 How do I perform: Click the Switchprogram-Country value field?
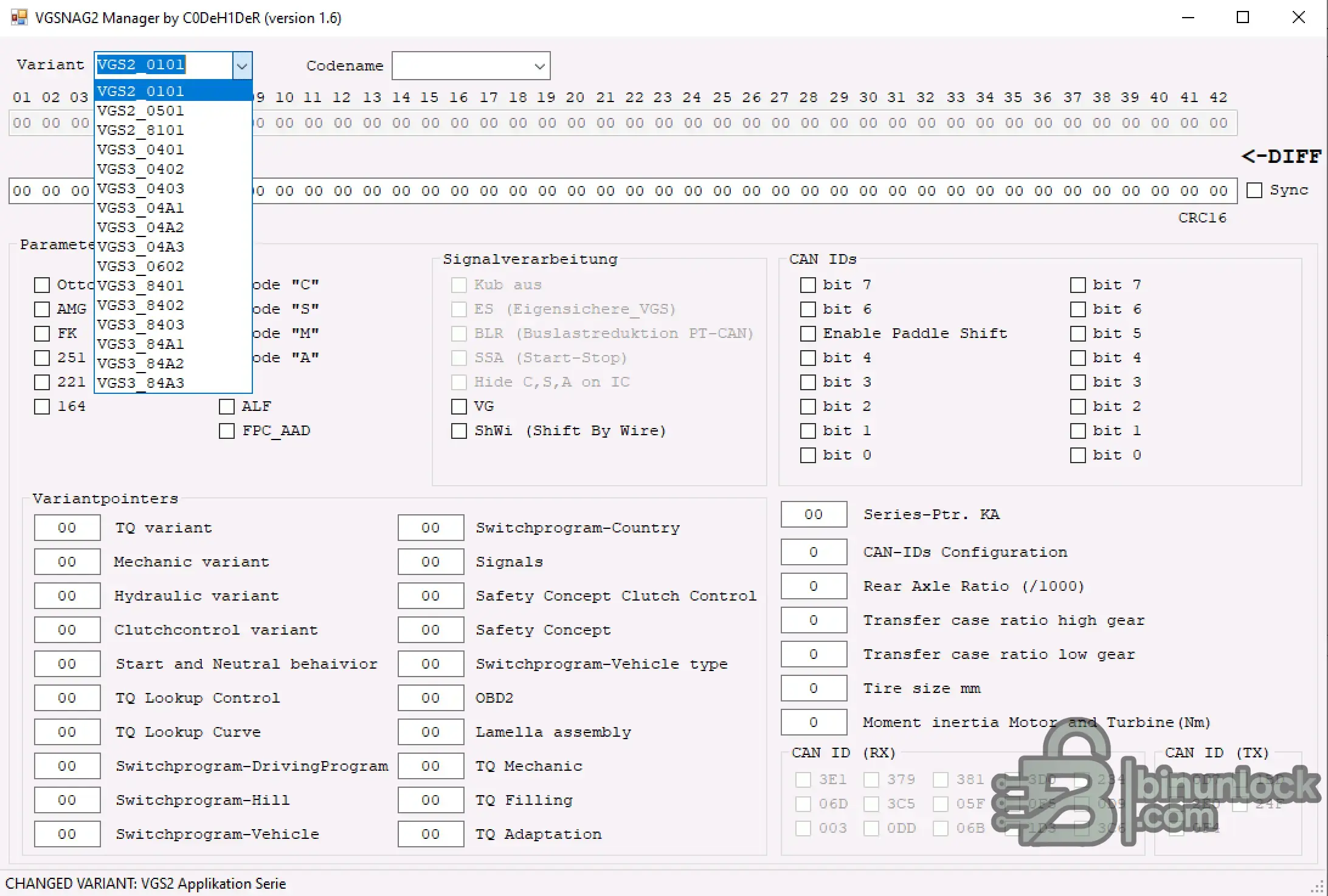(x=431, y=528)
